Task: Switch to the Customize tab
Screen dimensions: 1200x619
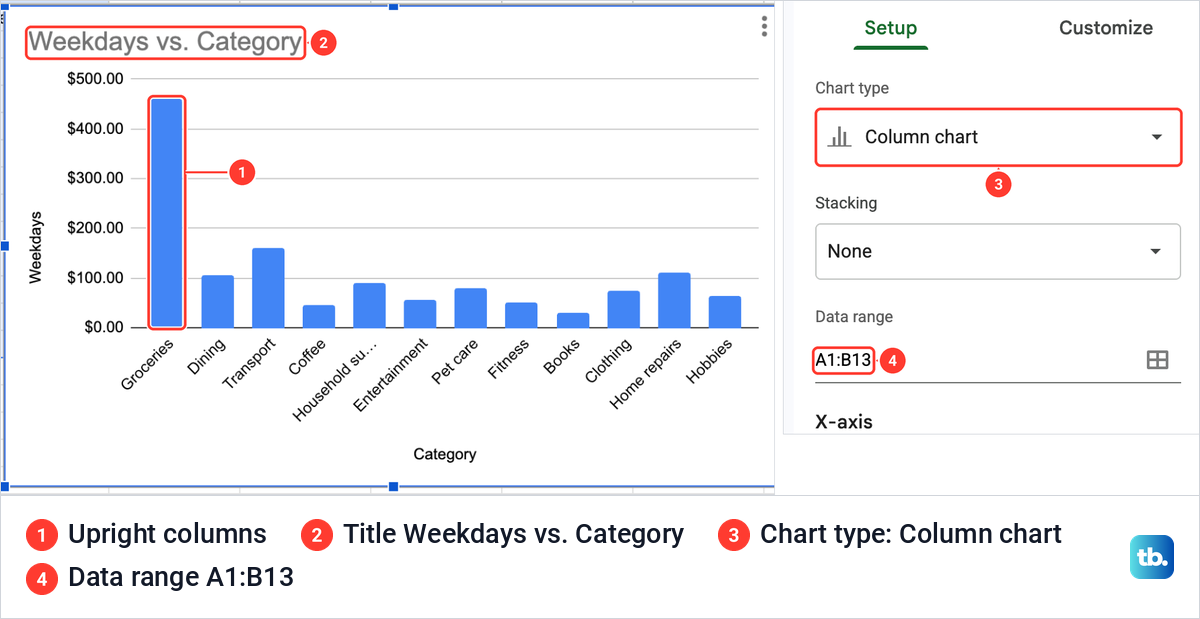Action: [1106, 28]
